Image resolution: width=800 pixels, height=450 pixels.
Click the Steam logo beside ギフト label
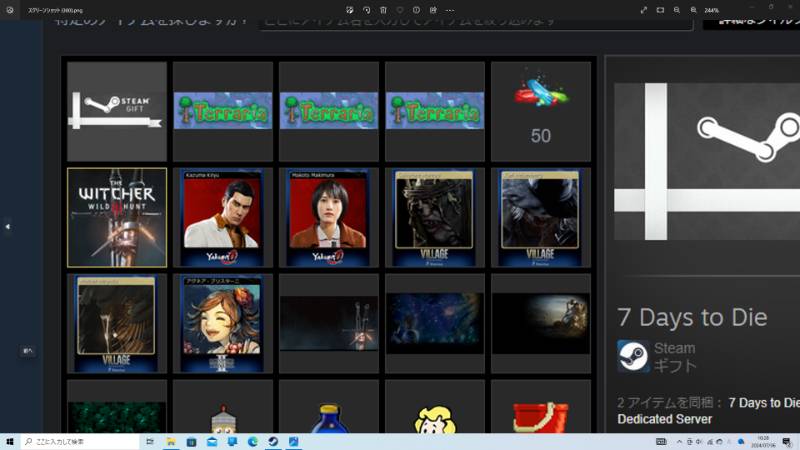[x=633, y=356]
